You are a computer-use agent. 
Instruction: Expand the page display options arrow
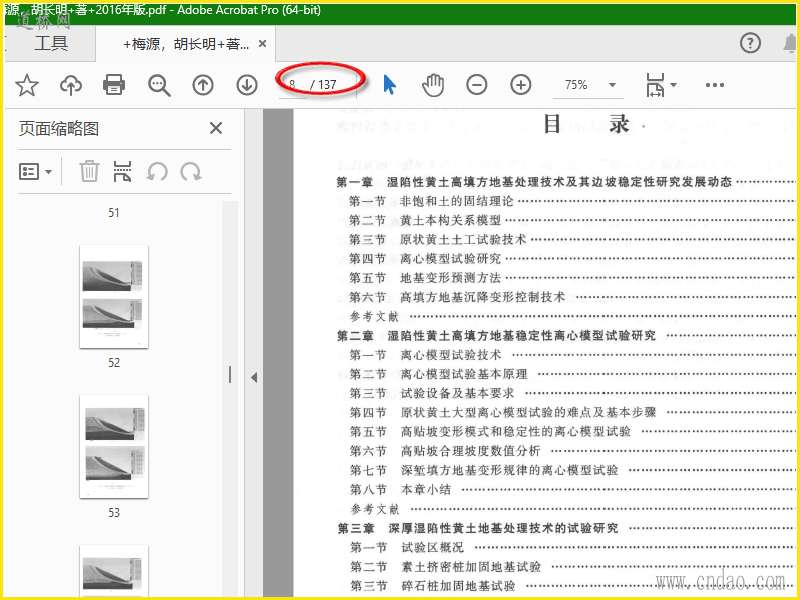[x=673, y=85]
